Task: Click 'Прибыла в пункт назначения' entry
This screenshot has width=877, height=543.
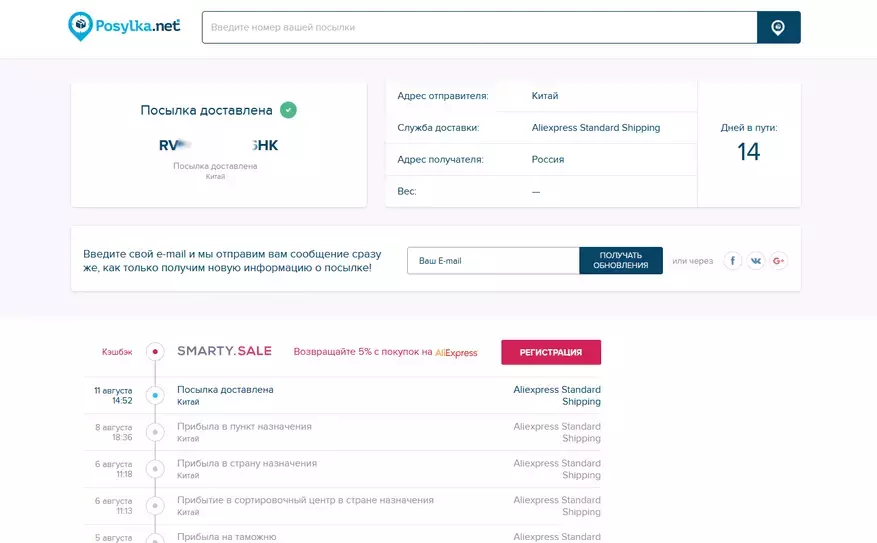Action: click(x=244, y=427)
